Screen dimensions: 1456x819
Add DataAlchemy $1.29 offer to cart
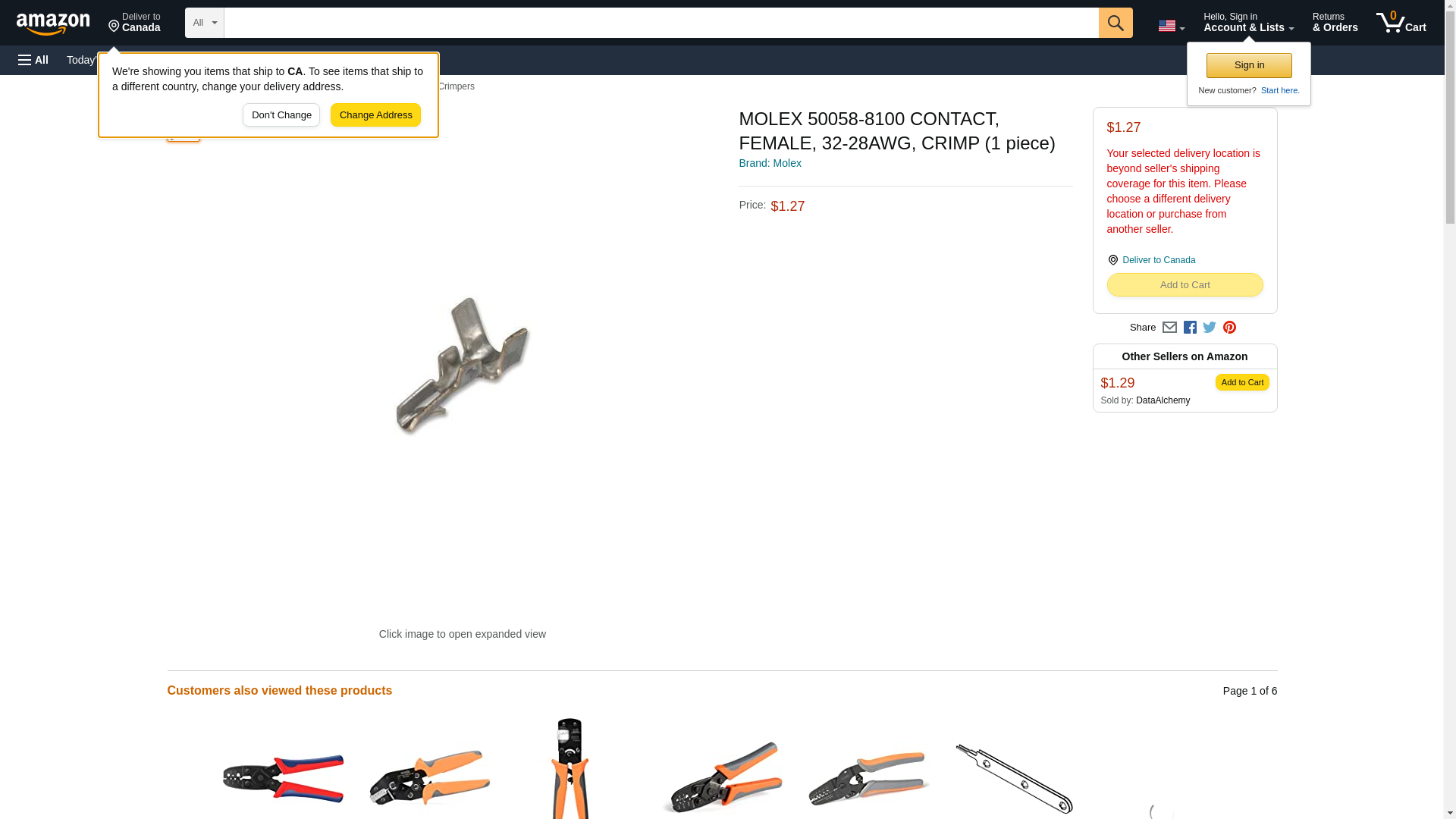coord(1242,382)
